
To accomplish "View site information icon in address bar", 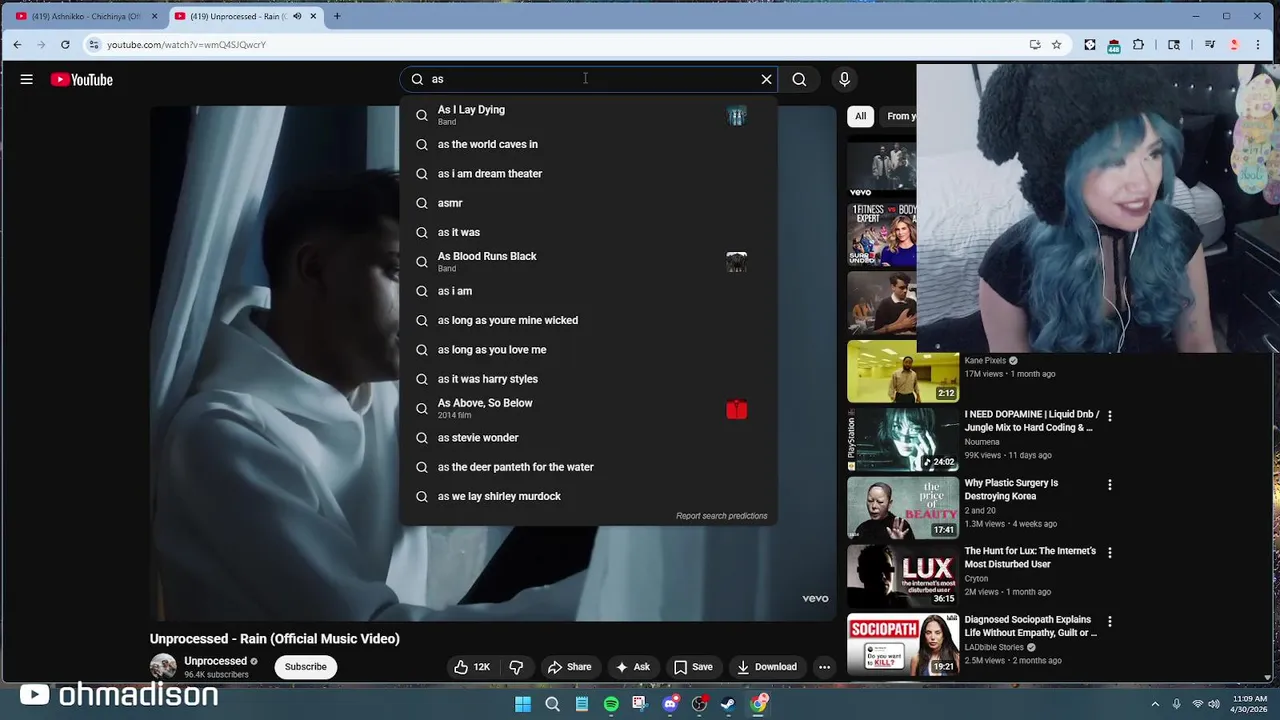I will click(93, 44).
